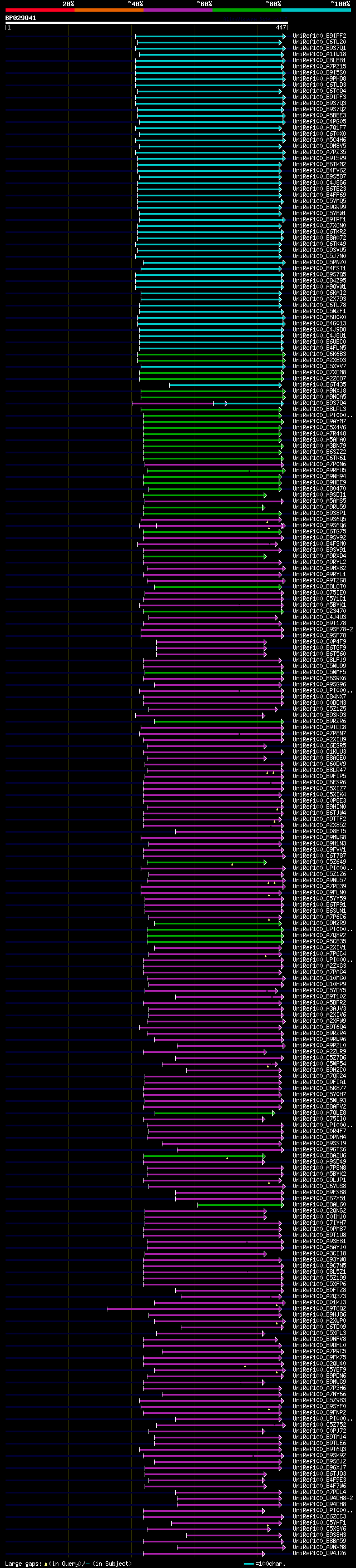This screenshot has width=356, height=1568.
Task: Click the green ~80% legend bar
Action: (x=246, y=10)
